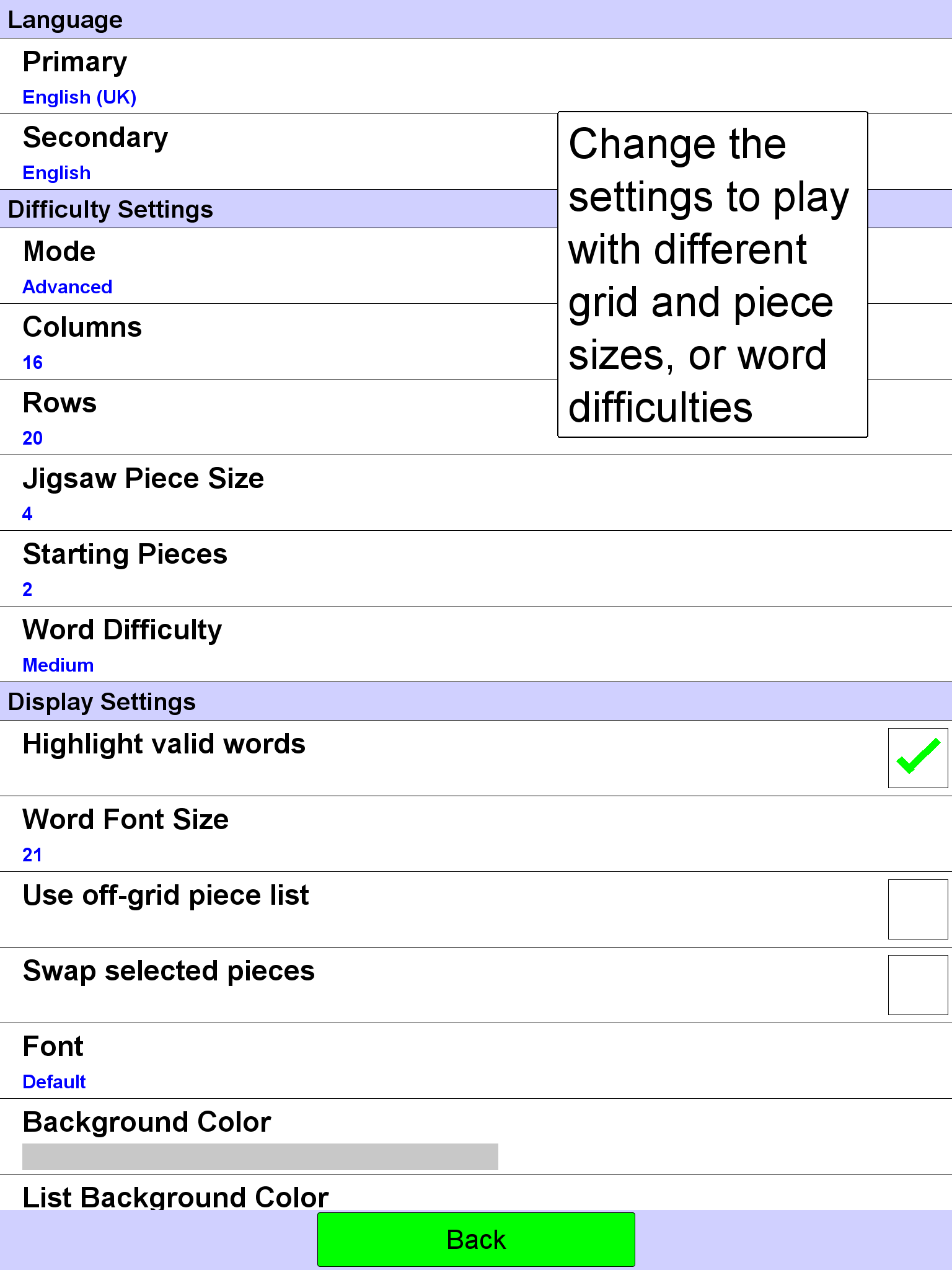Click the Language section header
The image size is (952, 1270).
point(476,19)
